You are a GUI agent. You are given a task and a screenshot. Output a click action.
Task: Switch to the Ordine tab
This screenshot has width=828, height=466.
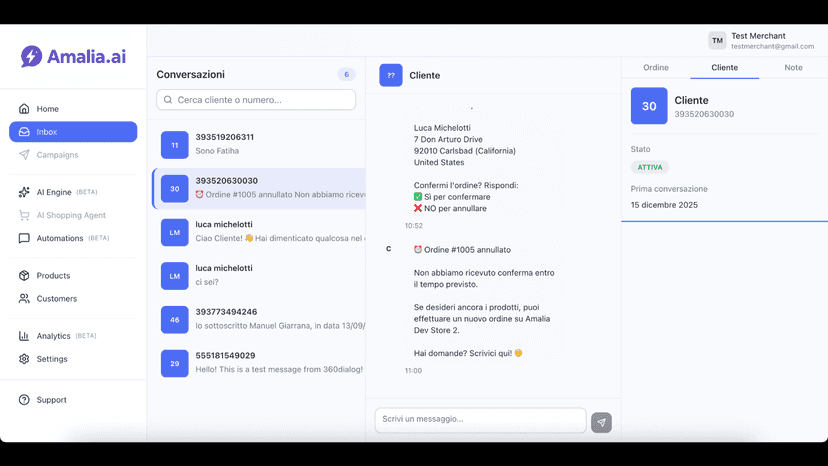[656, 68]
